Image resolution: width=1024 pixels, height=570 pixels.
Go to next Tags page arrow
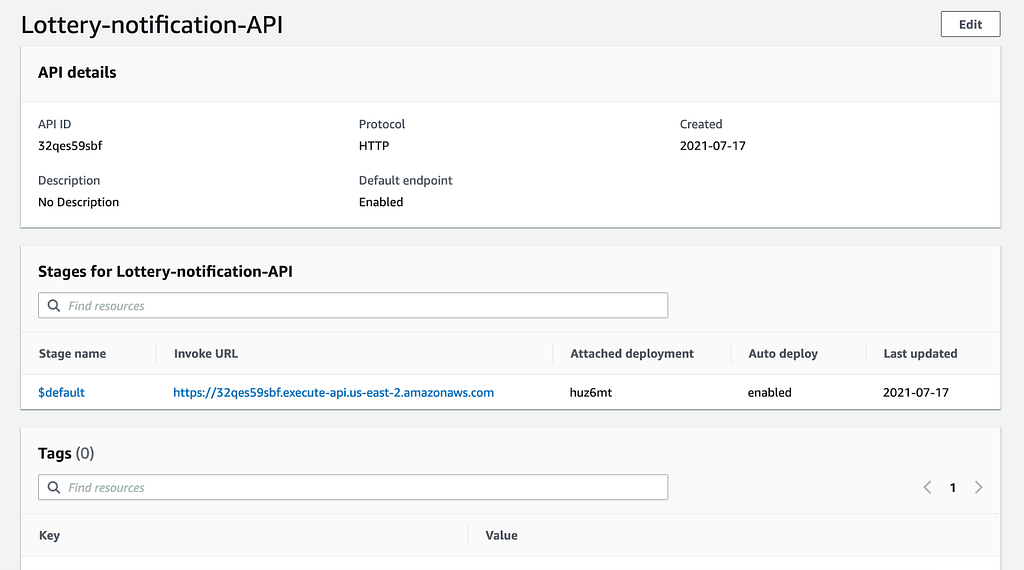tap(978, 487)
